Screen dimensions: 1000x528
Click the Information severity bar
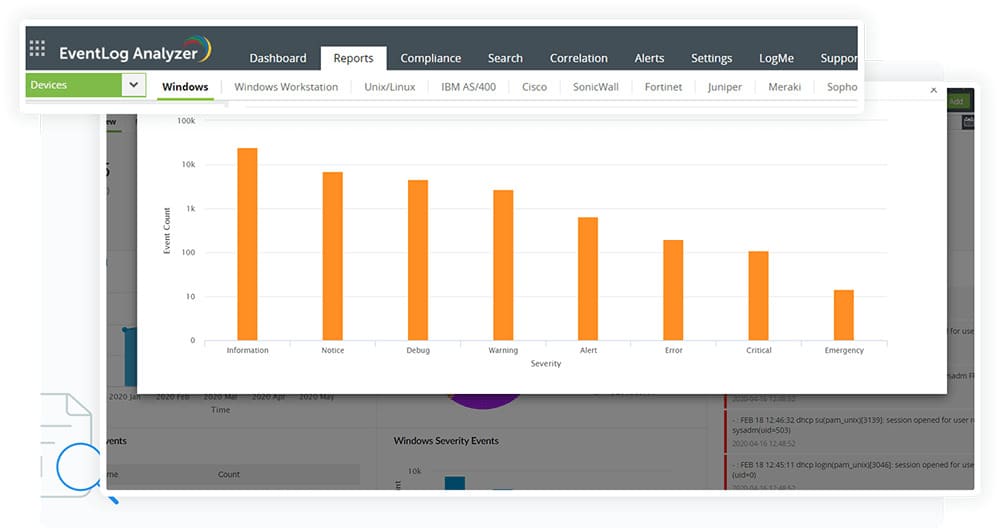click(x=247, y=244)
